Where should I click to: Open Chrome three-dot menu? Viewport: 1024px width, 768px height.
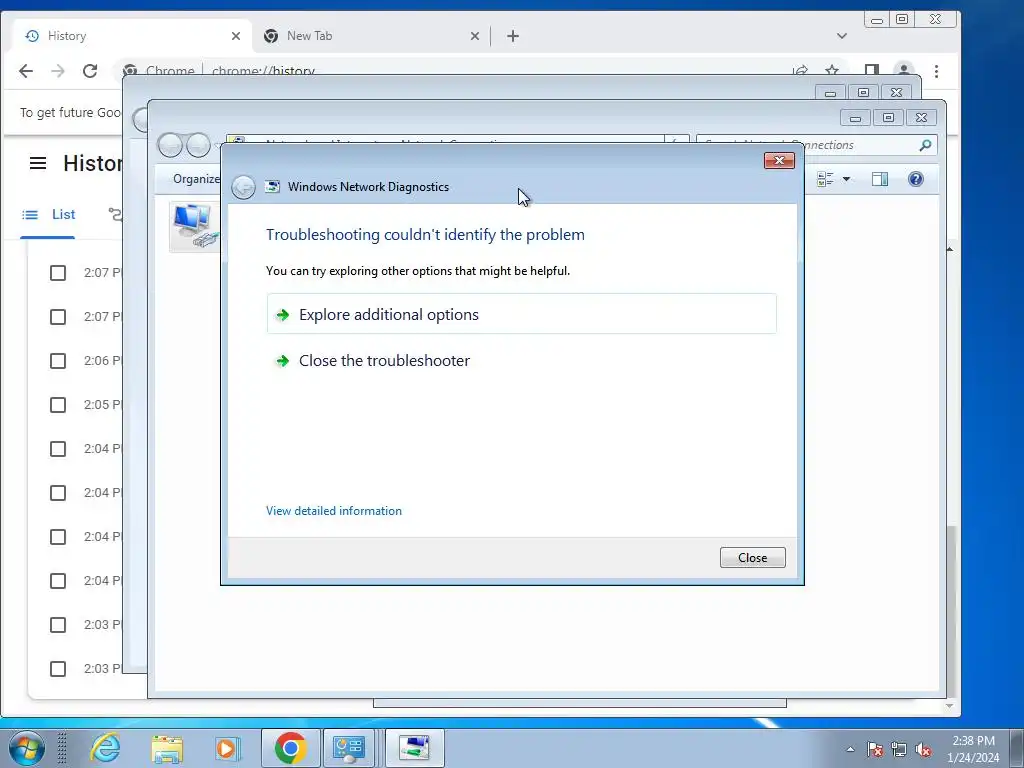[936, 71]
